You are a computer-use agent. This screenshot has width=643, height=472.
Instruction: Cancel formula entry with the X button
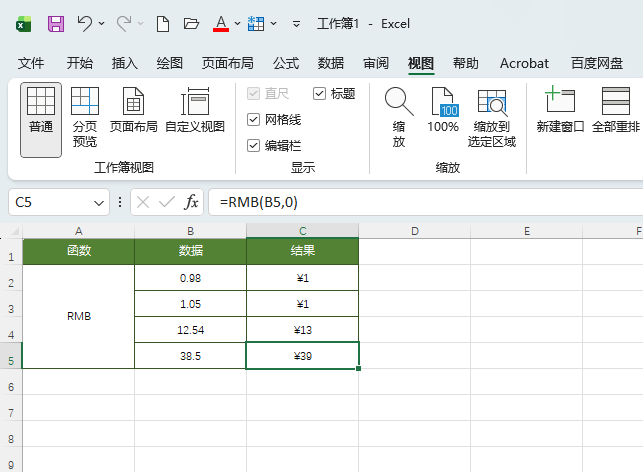click(x=143, y=202)
